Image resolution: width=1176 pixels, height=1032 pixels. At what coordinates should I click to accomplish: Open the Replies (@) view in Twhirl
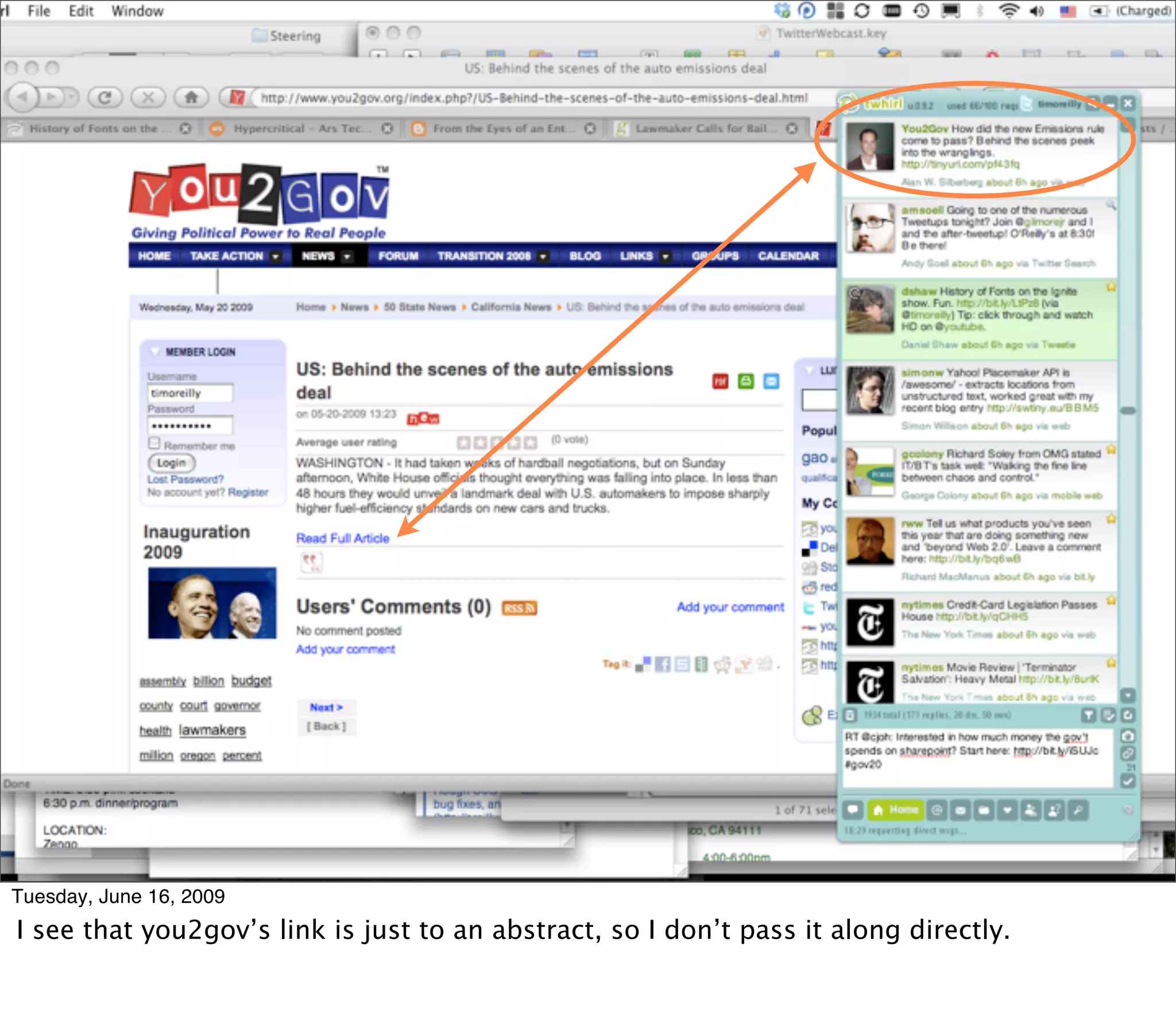(x=937, y=810)
